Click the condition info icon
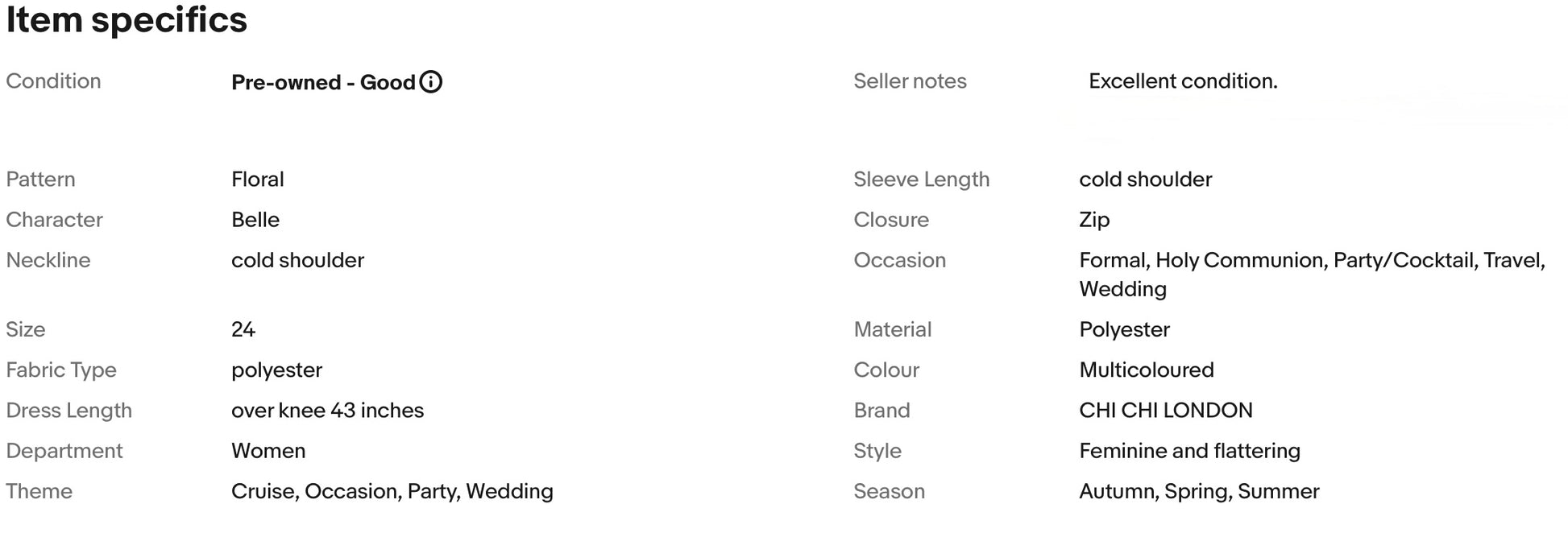1568x533 pixels. [431, 82]
